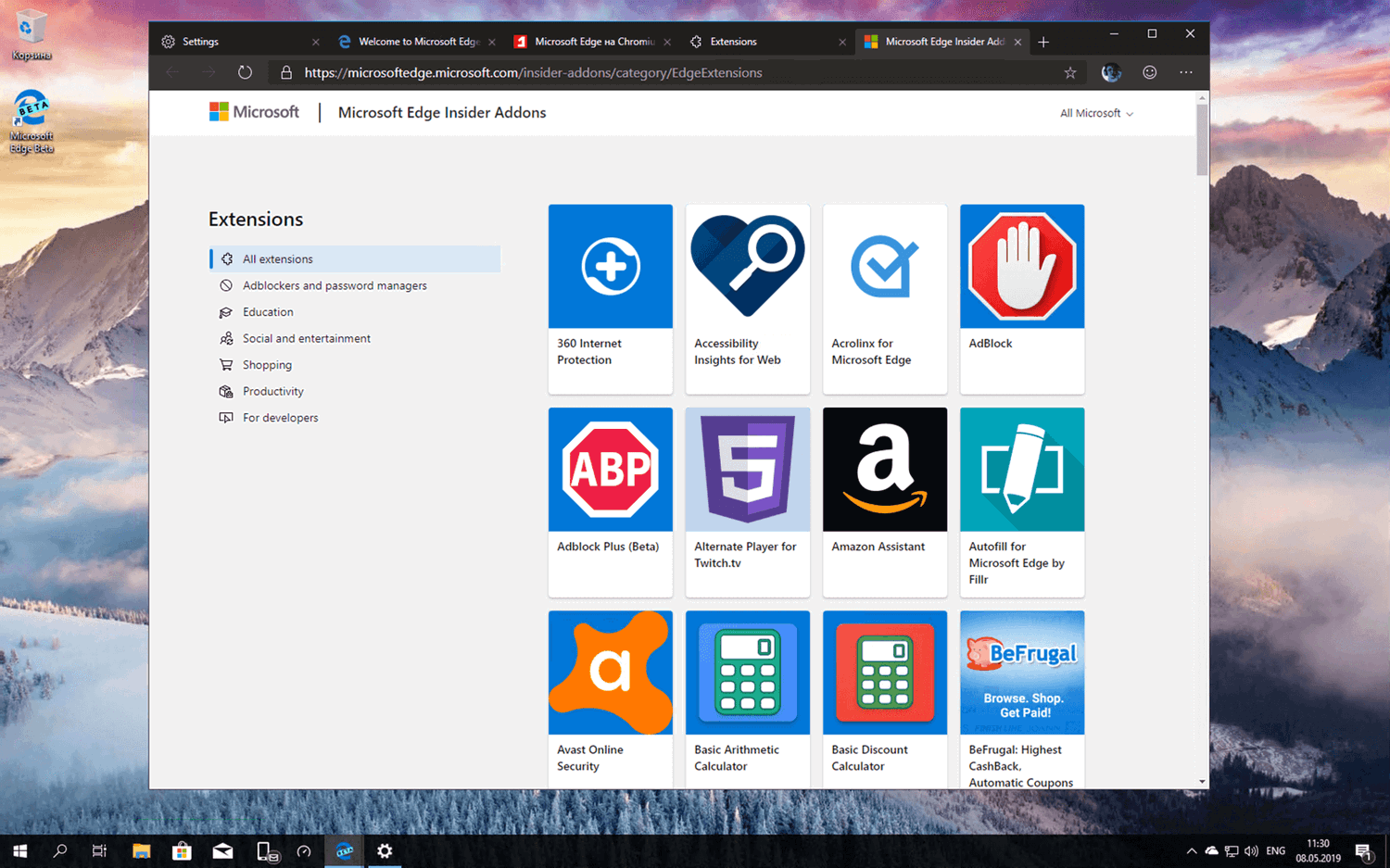1390x868 pixels.
Task: Open Alternate Player for Twitch.tv icon
Action: click(x=748, y=470)
